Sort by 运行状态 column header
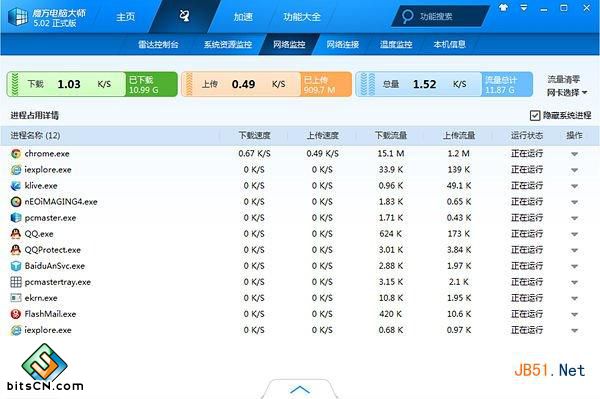This screenshot has width=600, height=399. pyautogui.click(x=527, y=135)
